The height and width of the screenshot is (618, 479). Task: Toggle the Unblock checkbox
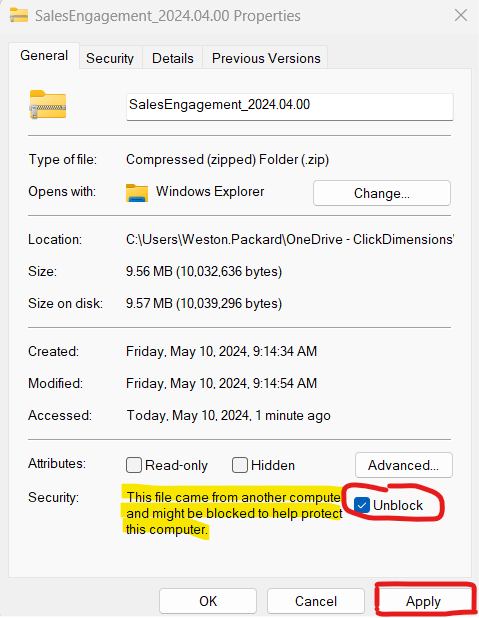pos(362,505)
